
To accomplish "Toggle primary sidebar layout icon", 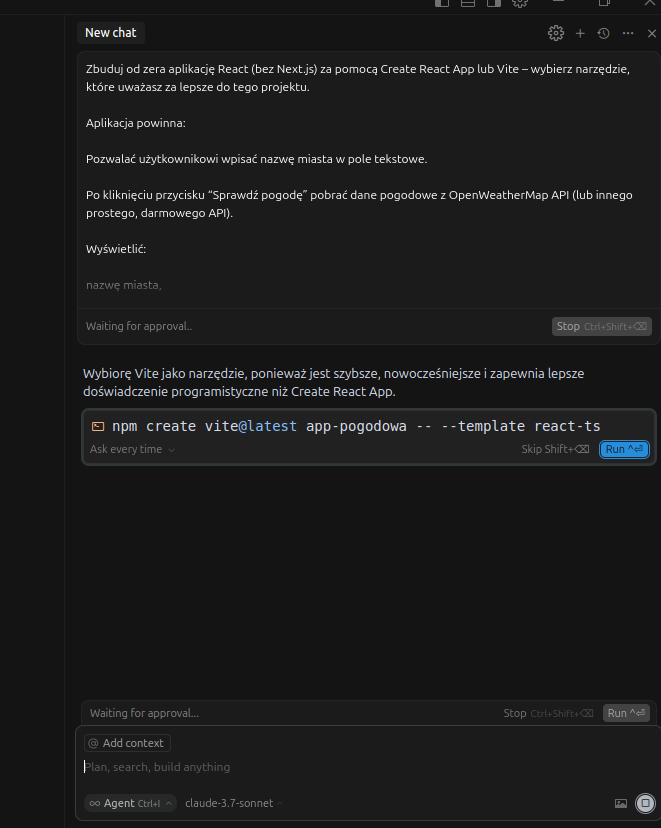I will (442, 3).
